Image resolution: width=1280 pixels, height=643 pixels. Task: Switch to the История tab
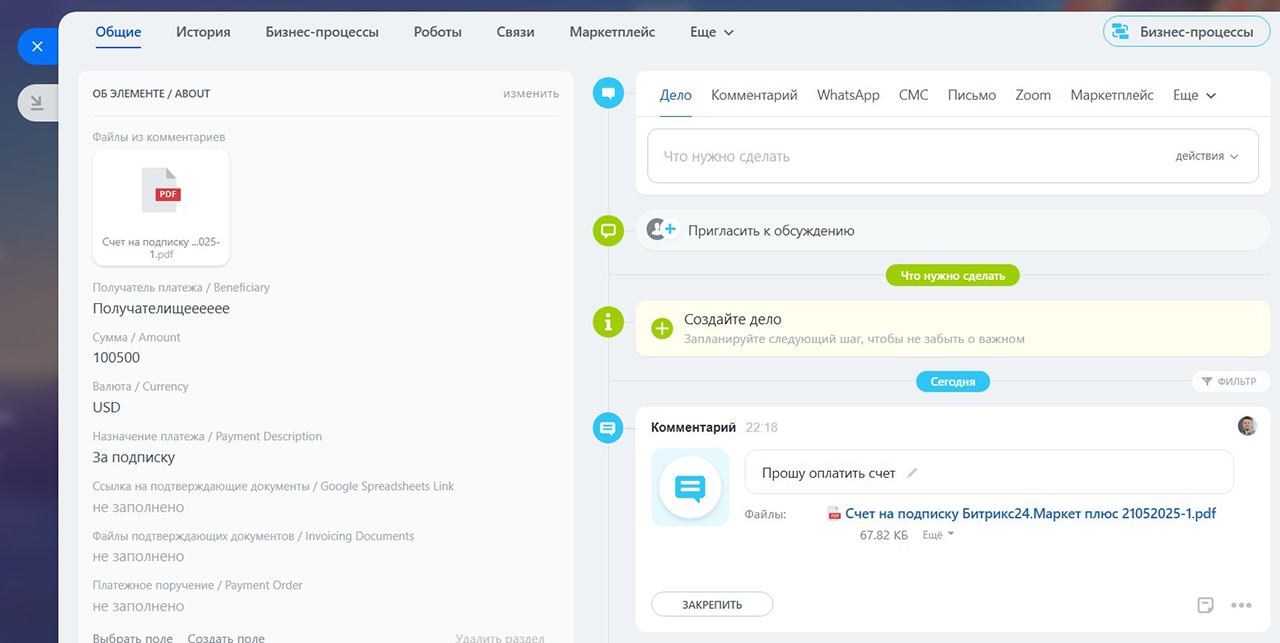tap(203, 32)
